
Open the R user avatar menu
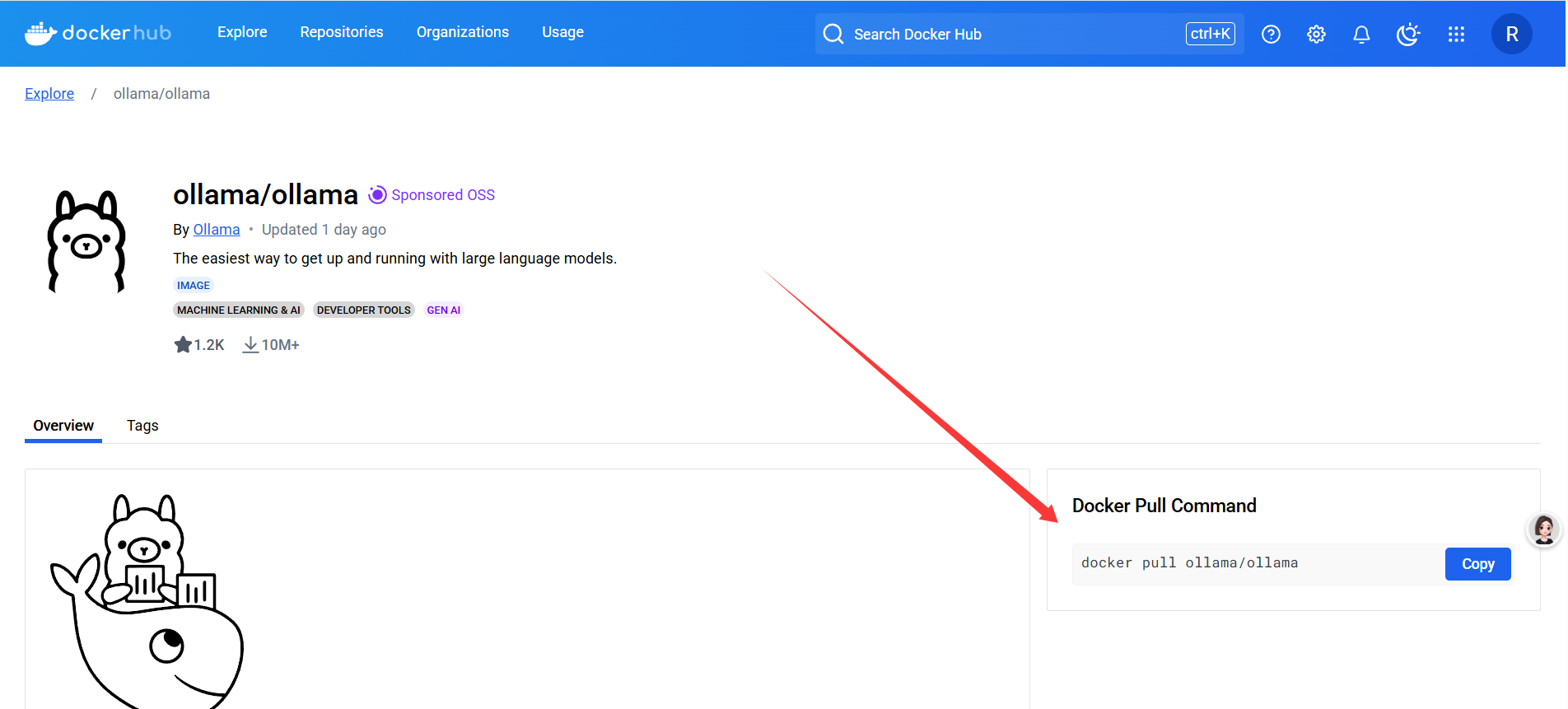pyautogui.click(x=1512, y=34)
